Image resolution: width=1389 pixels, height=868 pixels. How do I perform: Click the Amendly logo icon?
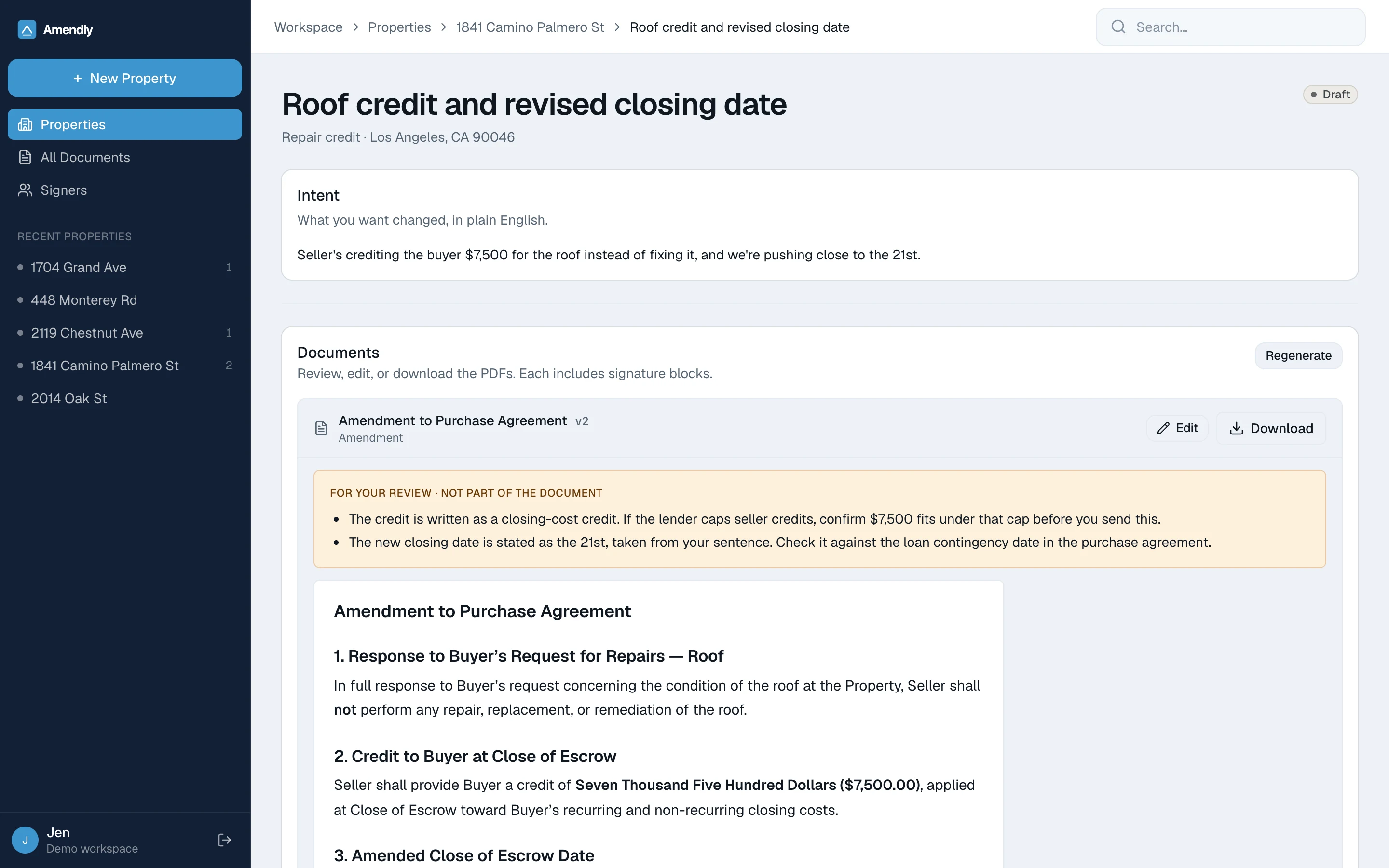[27, 29]
